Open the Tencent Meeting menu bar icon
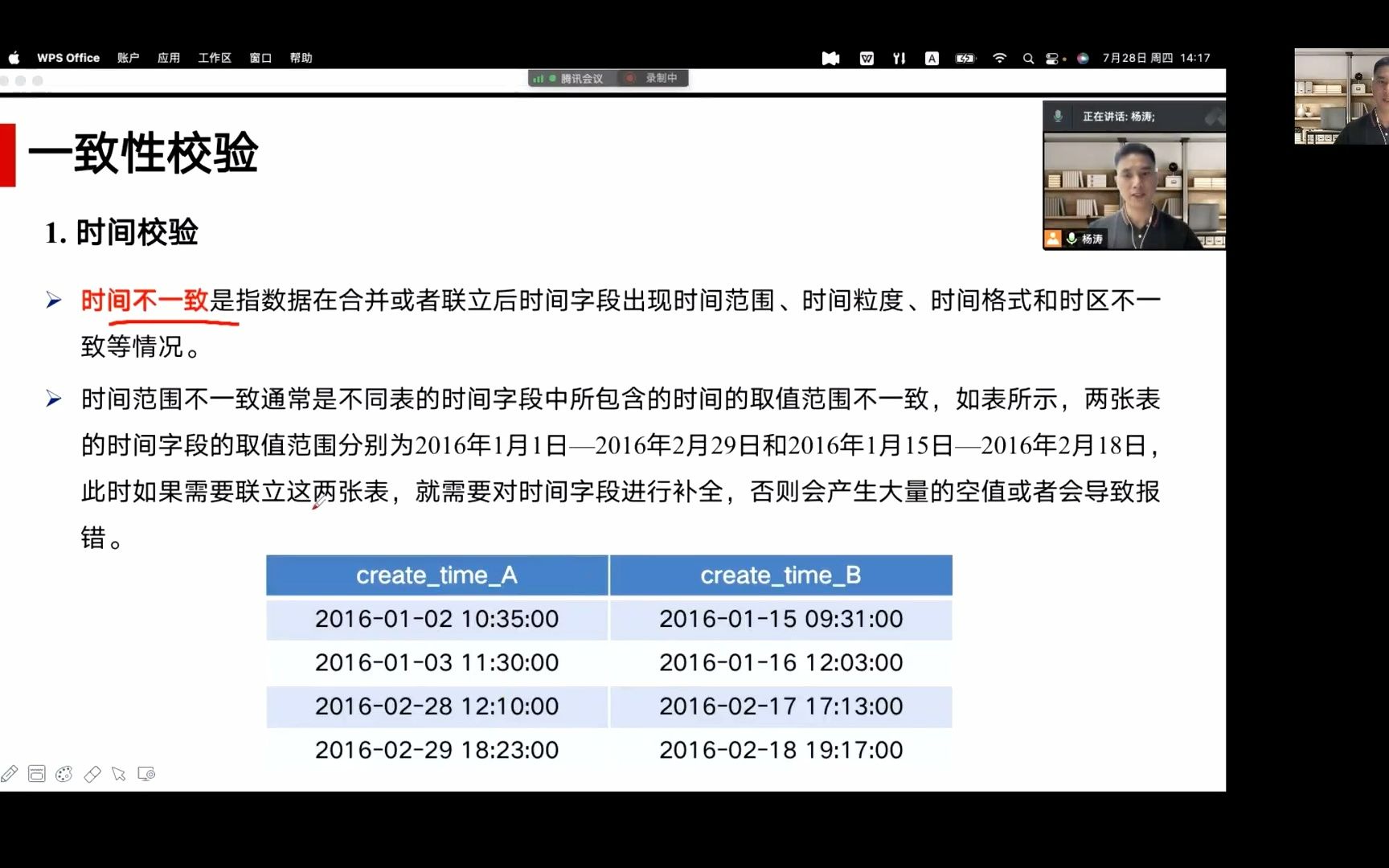The width and height of the screenshot is (1389, 868). [830, 58]
